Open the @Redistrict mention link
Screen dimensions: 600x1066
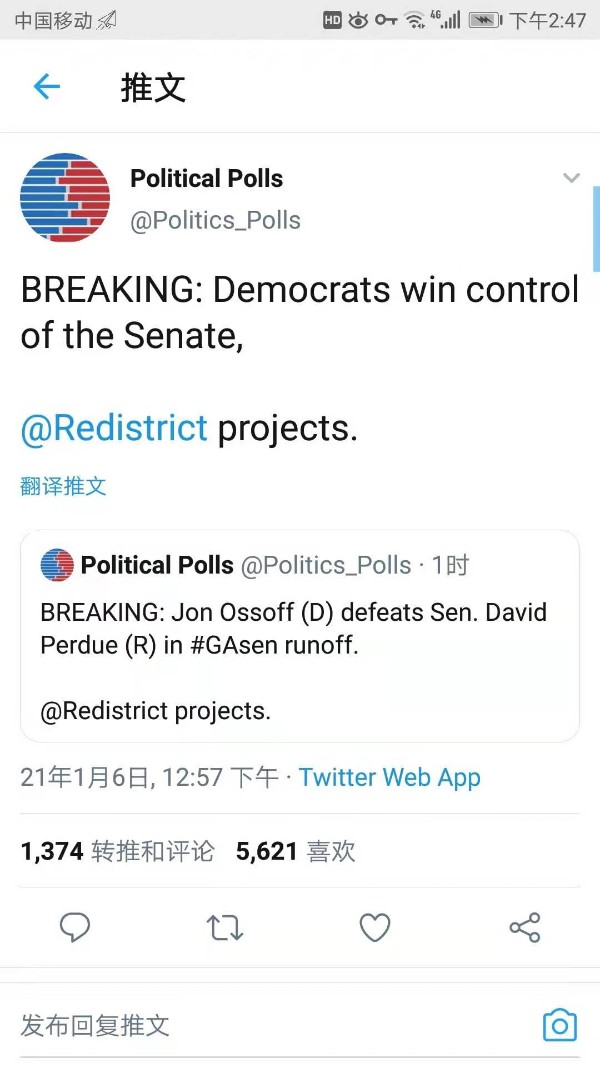tap(114, 428)
